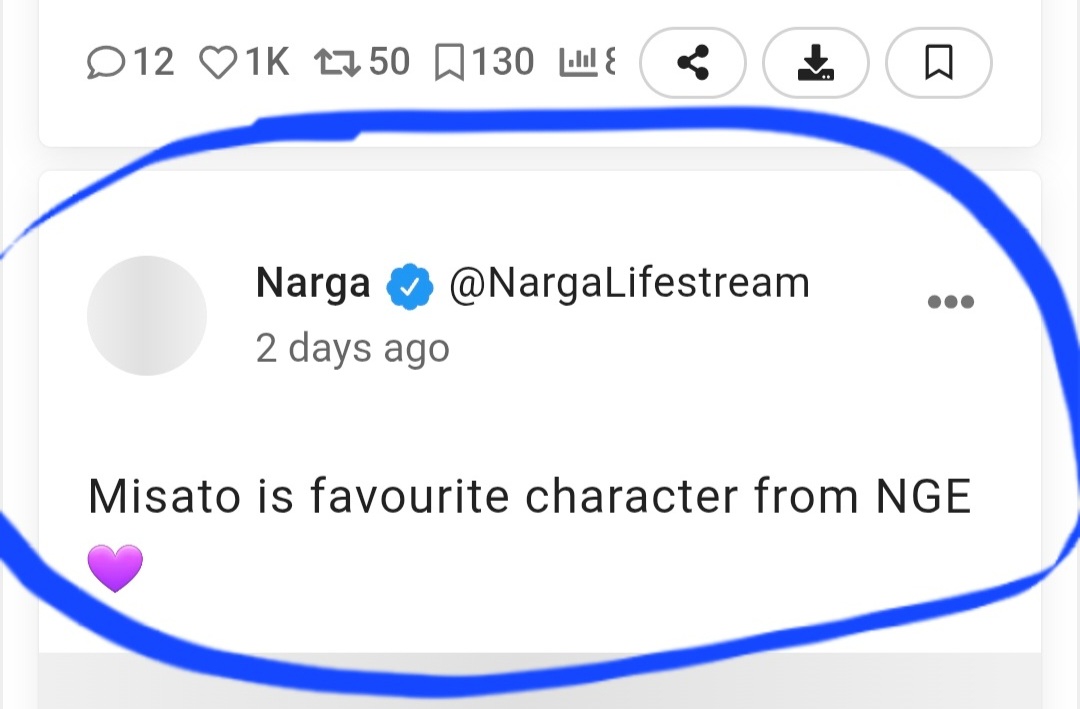Tap the reply speech bubble icon
Screen dimensions: 1080x709
pyautogui.click(x=106, y=63)
